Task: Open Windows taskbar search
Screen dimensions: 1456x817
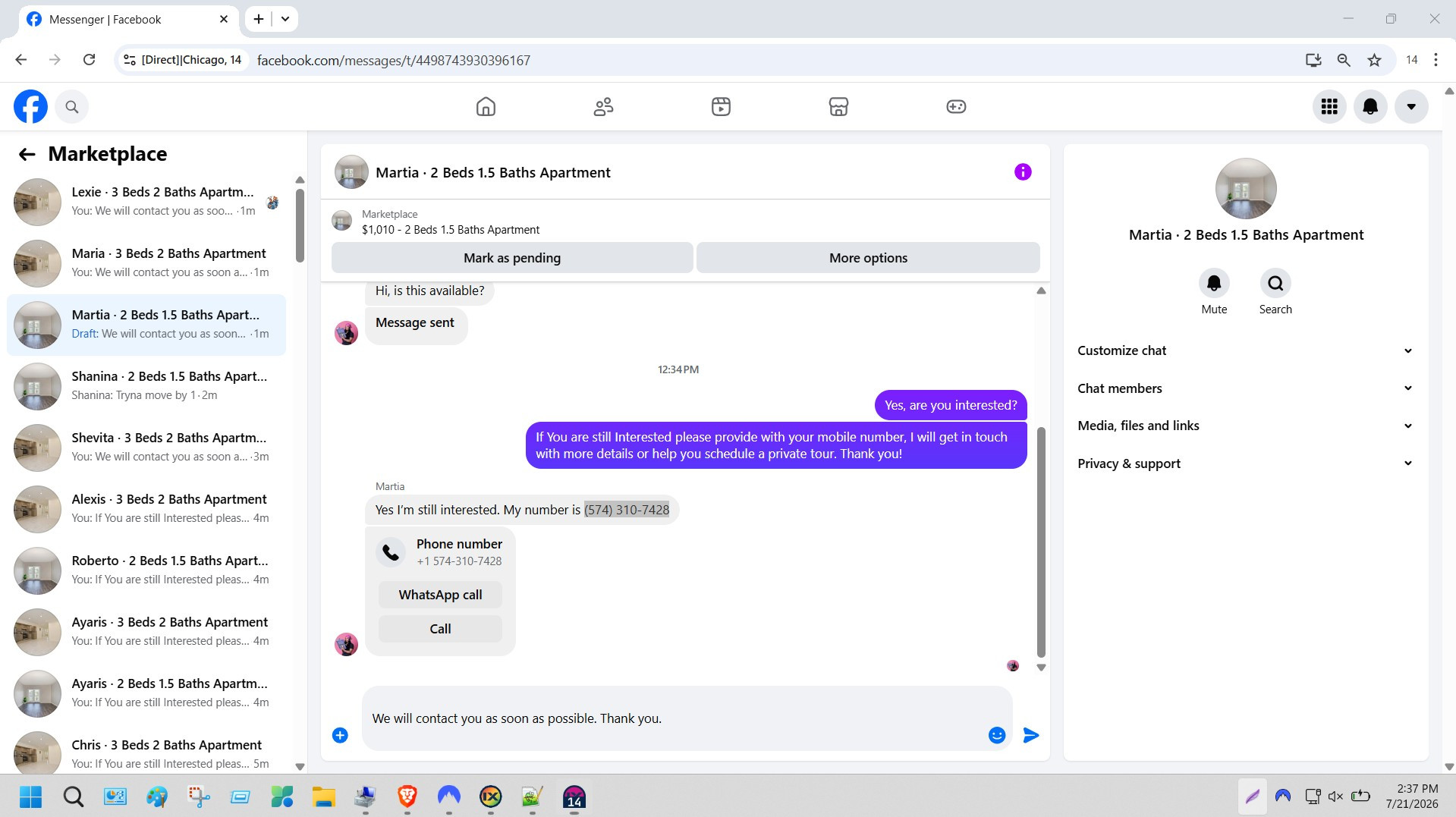Action: coord(74,797)
